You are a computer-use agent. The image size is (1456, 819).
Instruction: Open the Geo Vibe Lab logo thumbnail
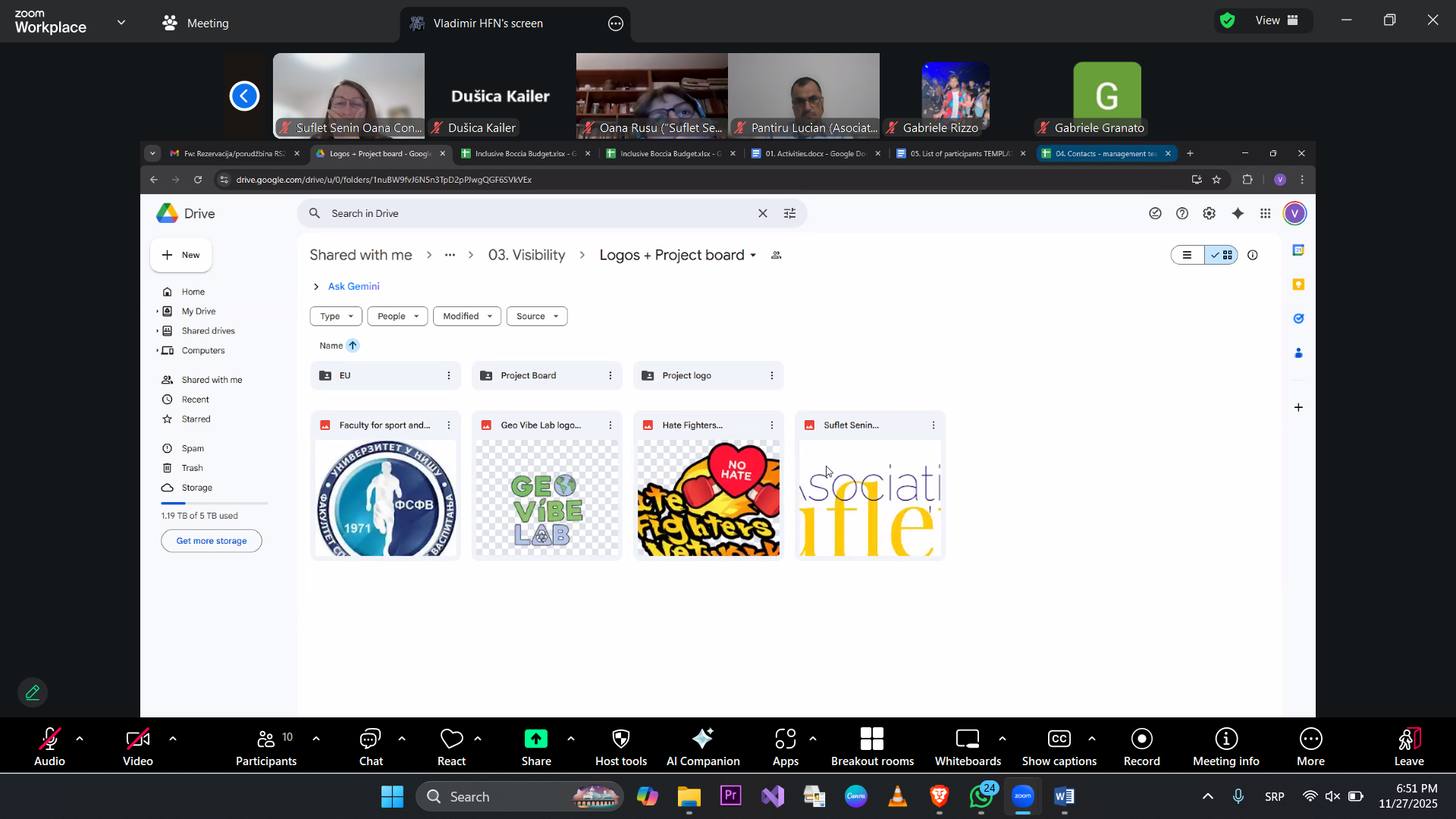[x=547, y=498]
